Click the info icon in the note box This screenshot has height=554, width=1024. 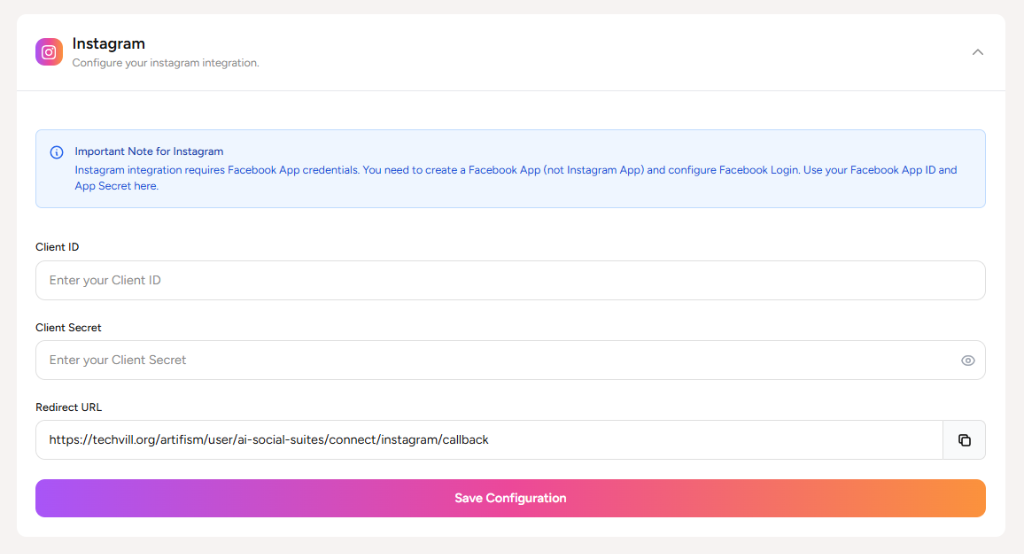point(57,152)
